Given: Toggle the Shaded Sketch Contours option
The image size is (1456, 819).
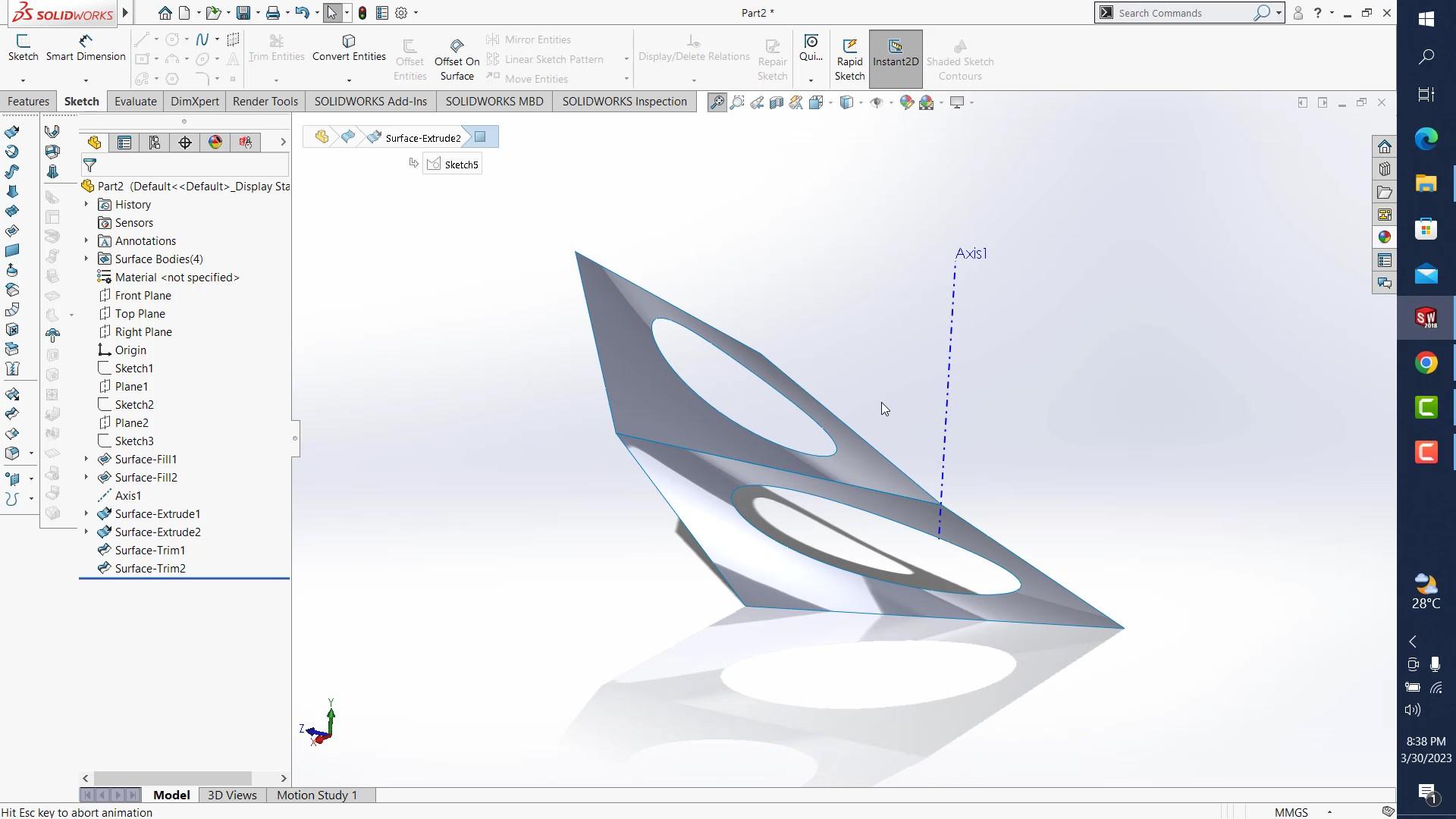Looking at the screenshot, I should click(959, 59).
